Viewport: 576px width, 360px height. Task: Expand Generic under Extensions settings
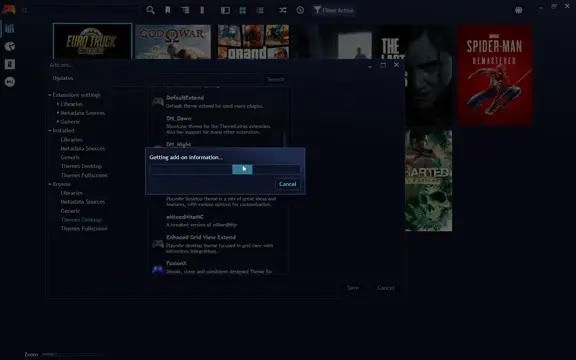tap(58, 122)
